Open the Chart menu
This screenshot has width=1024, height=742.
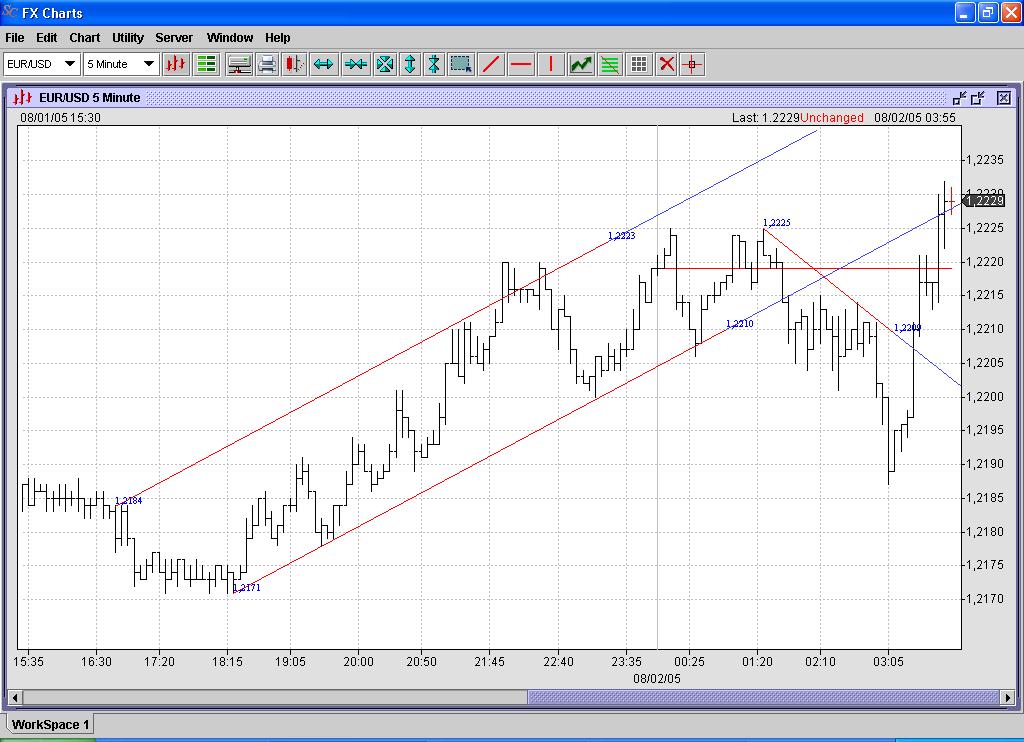[x=84, y=38]
